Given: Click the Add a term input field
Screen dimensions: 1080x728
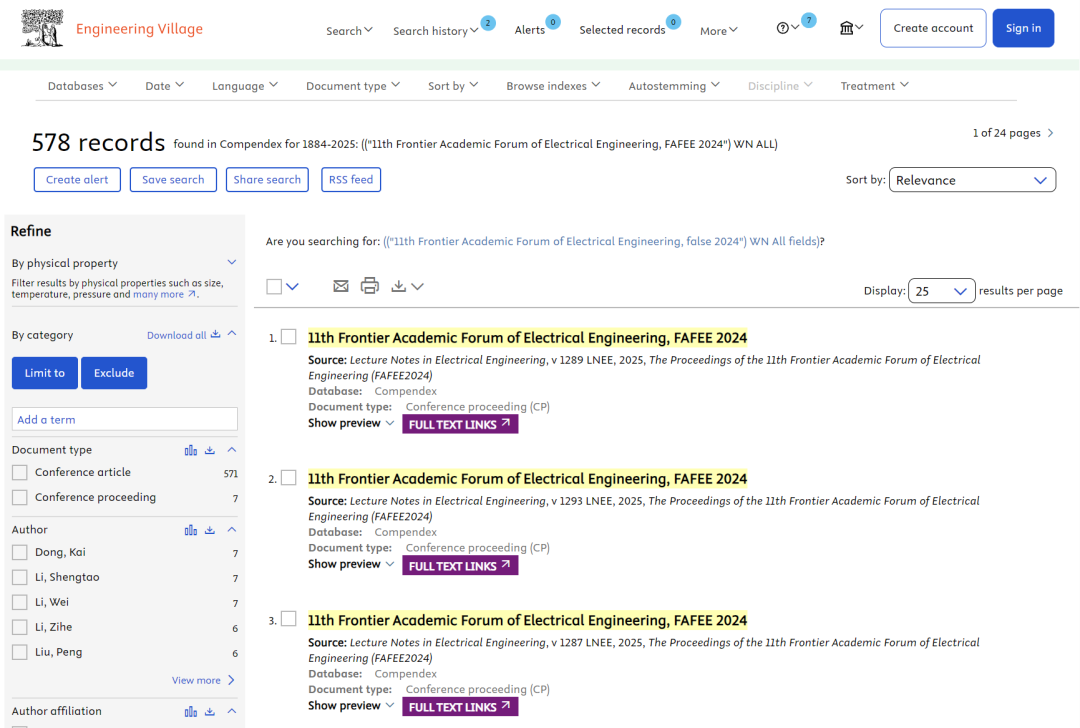Looking at the screenshot, I should click(125, 419).
